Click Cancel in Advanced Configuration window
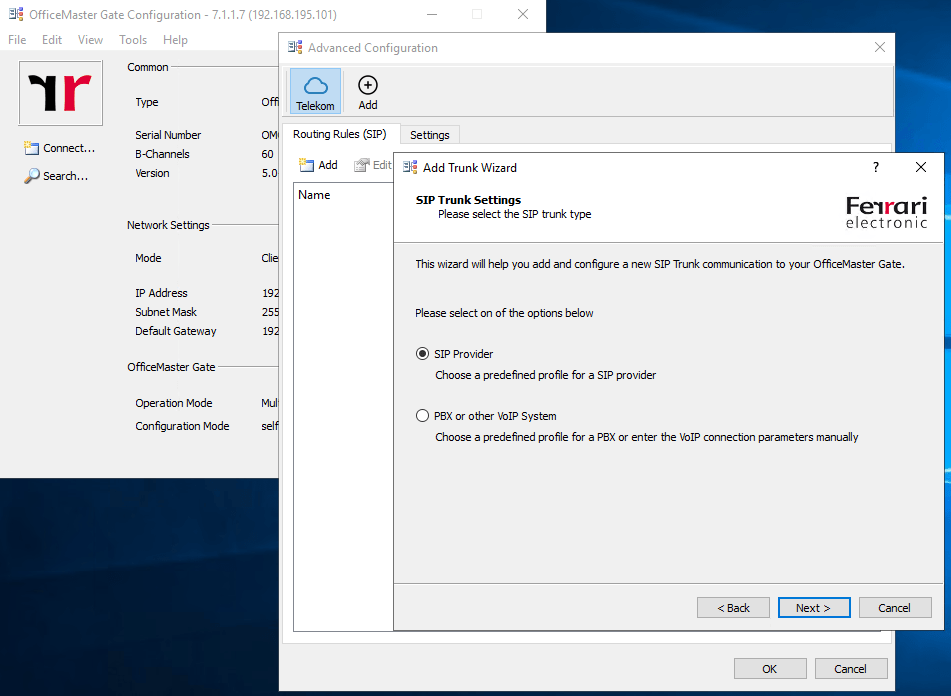951x696 pixels. 851,669
